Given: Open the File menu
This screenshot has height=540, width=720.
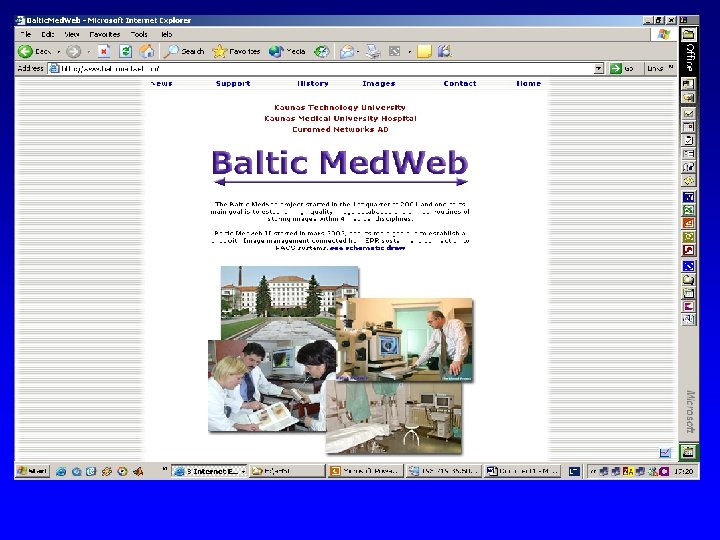Looking at the screenshot, I should tap(26, 34).
